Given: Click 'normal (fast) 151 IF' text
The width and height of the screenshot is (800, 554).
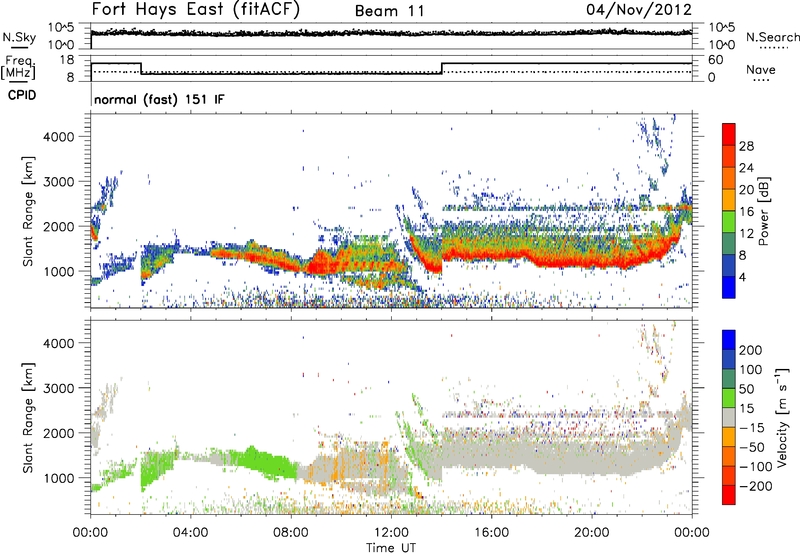Looking at the screenshot, I should point(159,99).
